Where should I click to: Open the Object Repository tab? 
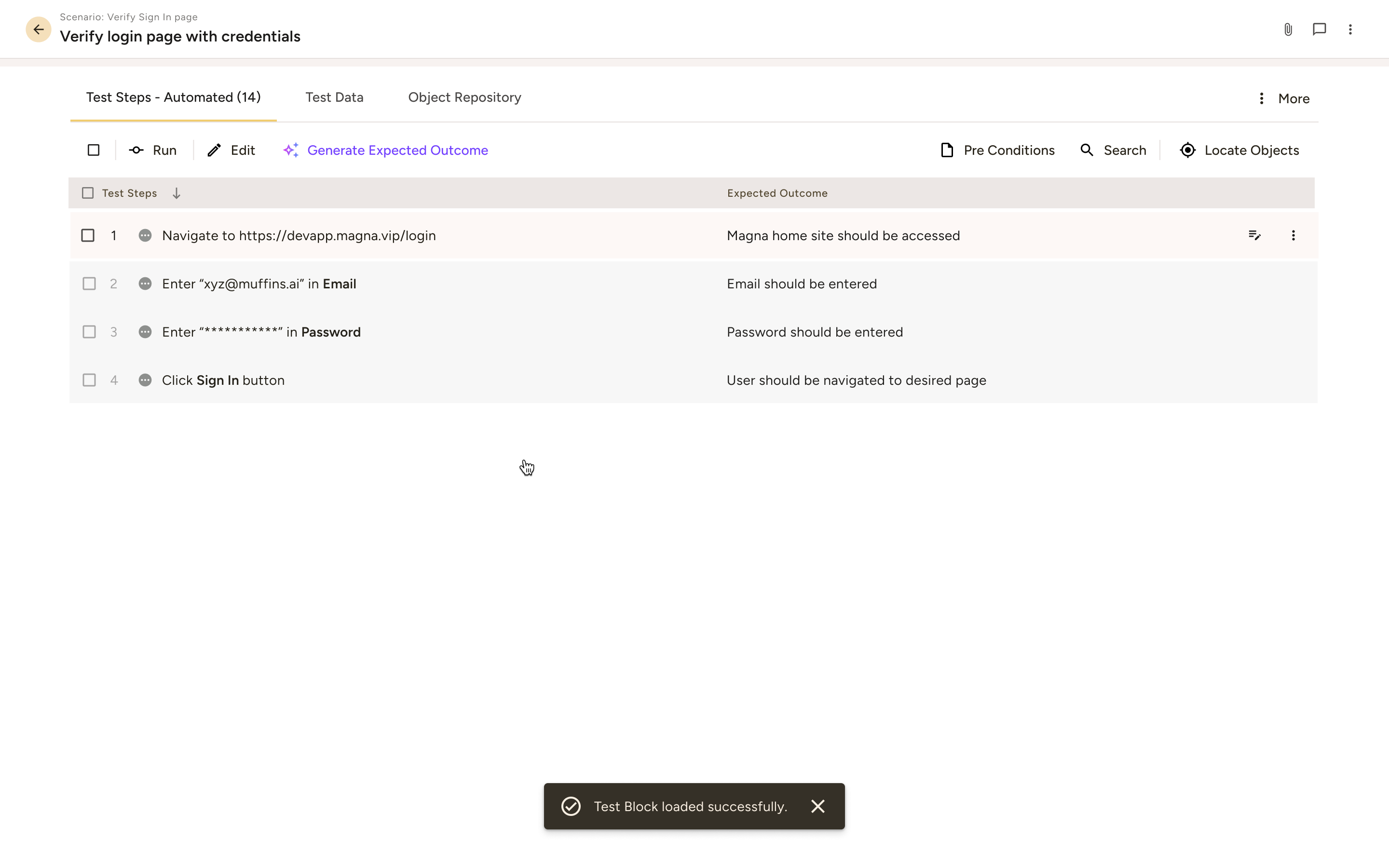point(464,97)
